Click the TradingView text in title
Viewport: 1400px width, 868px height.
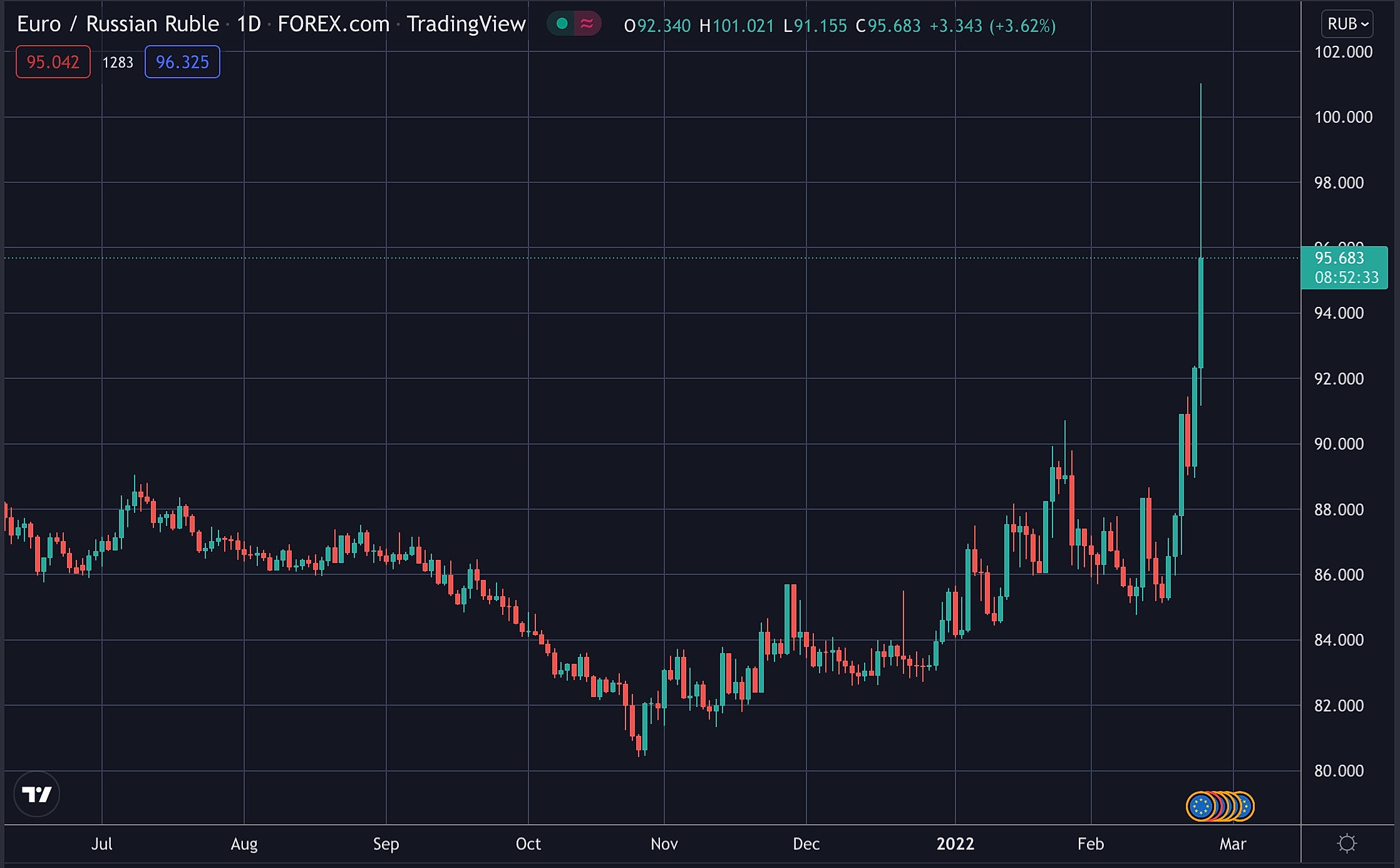click(466, 24)
